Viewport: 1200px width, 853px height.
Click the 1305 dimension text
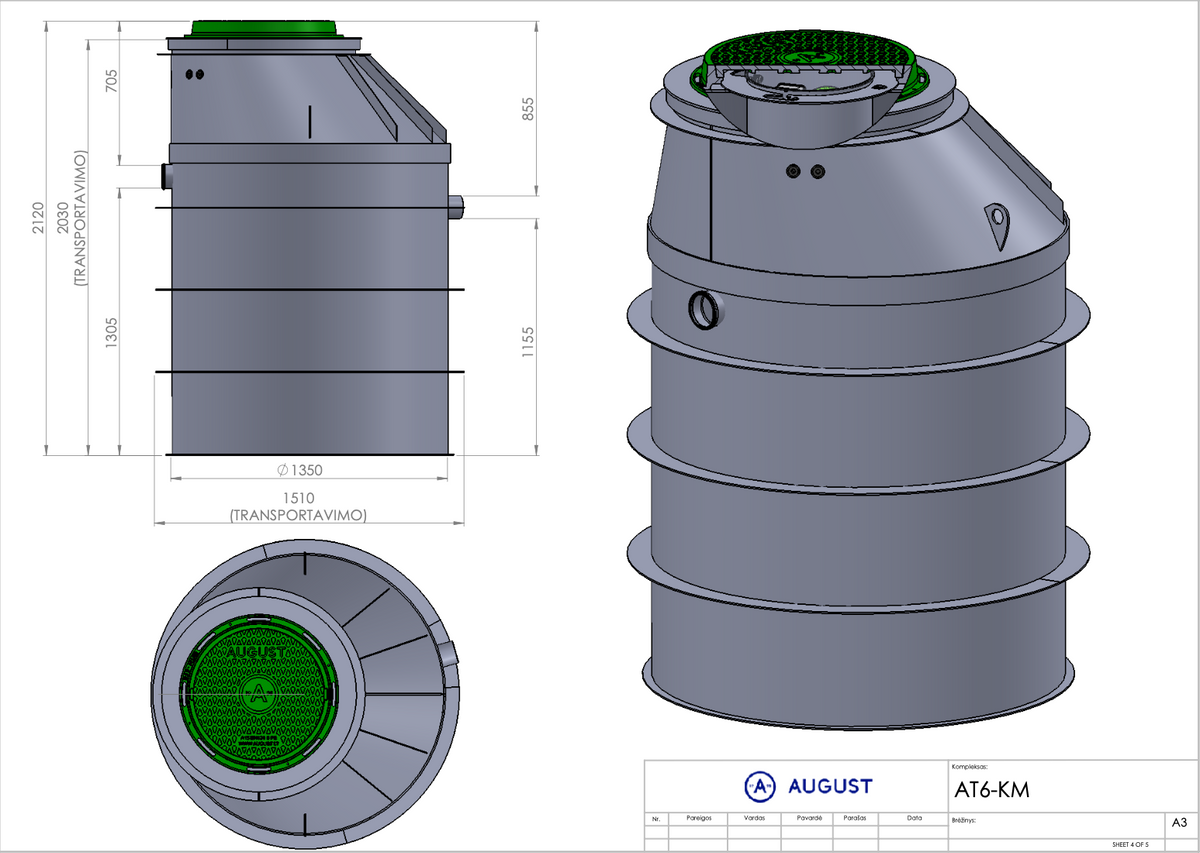[x=112, y=332]
